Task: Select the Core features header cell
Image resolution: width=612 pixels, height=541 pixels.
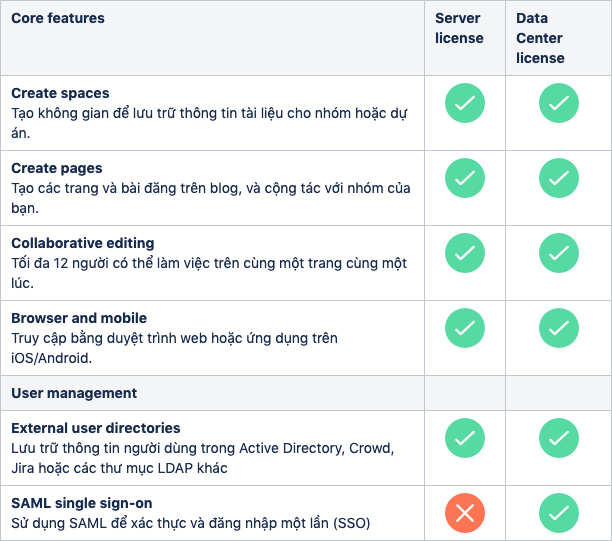Action: click(x=212, y=38)
